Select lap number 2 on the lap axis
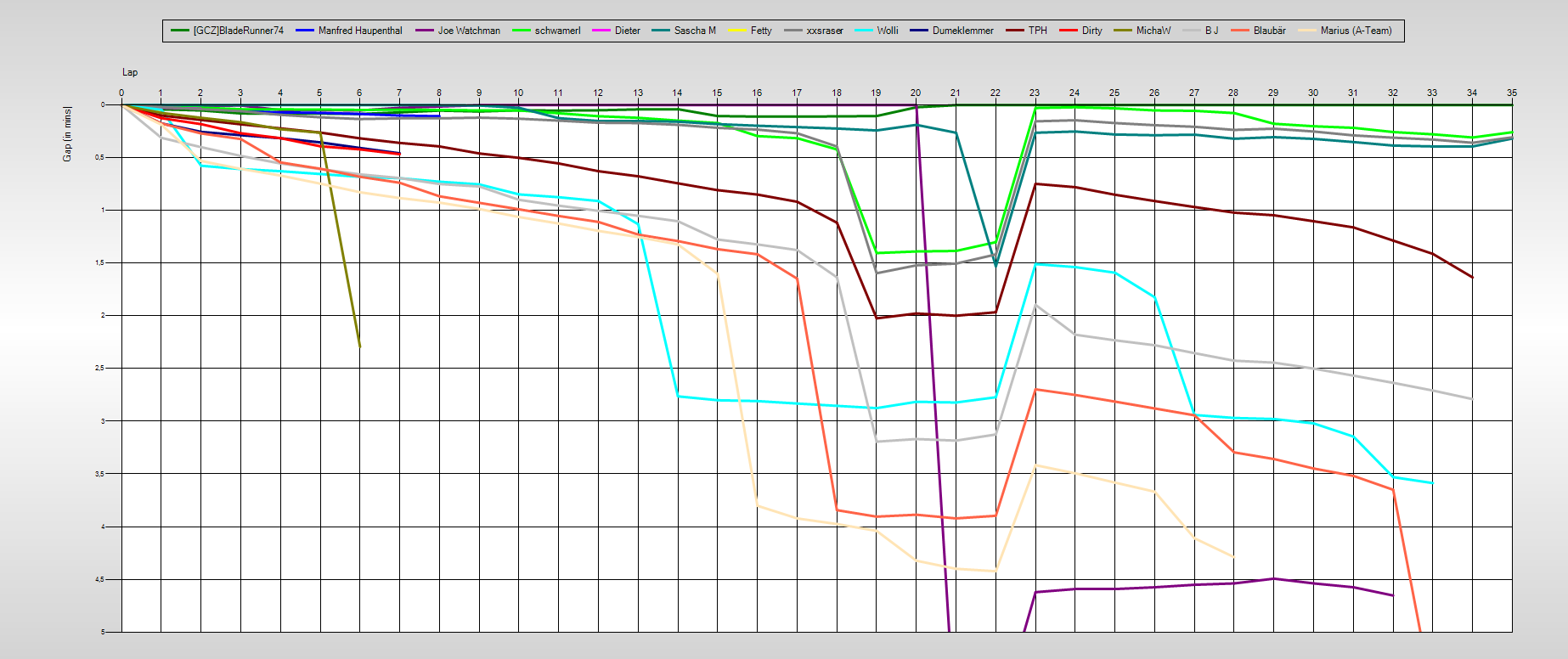1568x659 pixels. pyautogui.click(x=200, y=93)
